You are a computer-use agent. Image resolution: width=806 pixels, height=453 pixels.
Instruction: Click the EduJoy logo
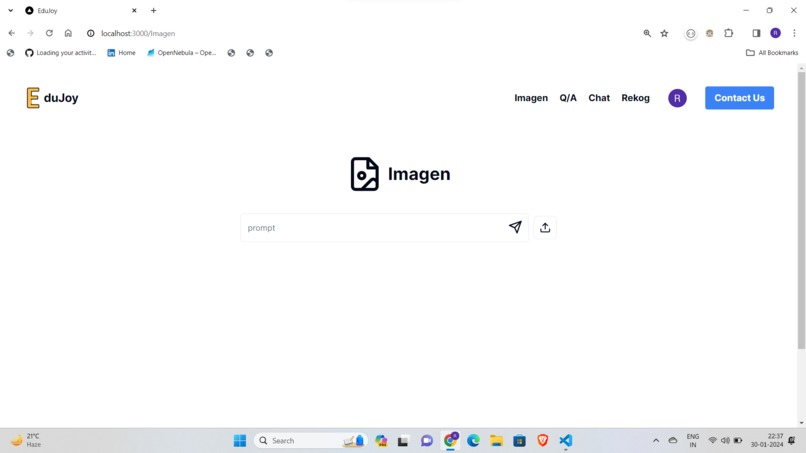(52, 98)
